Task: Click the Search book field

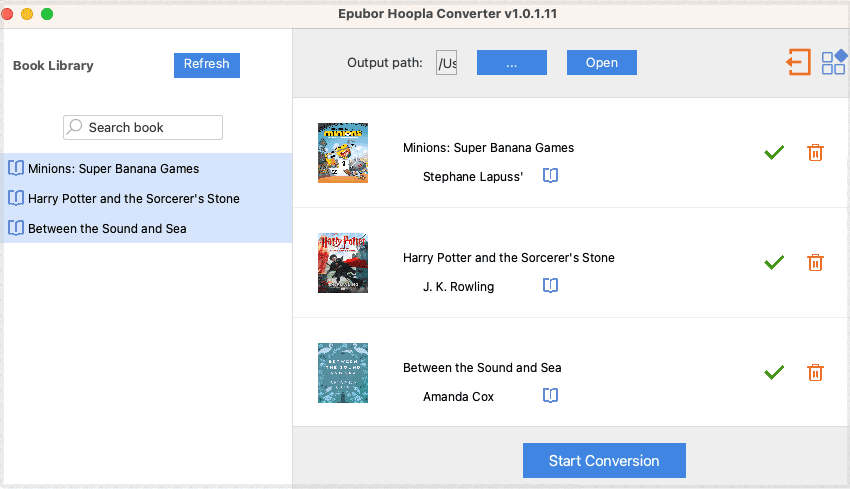Action: click(x=143, y=127)
